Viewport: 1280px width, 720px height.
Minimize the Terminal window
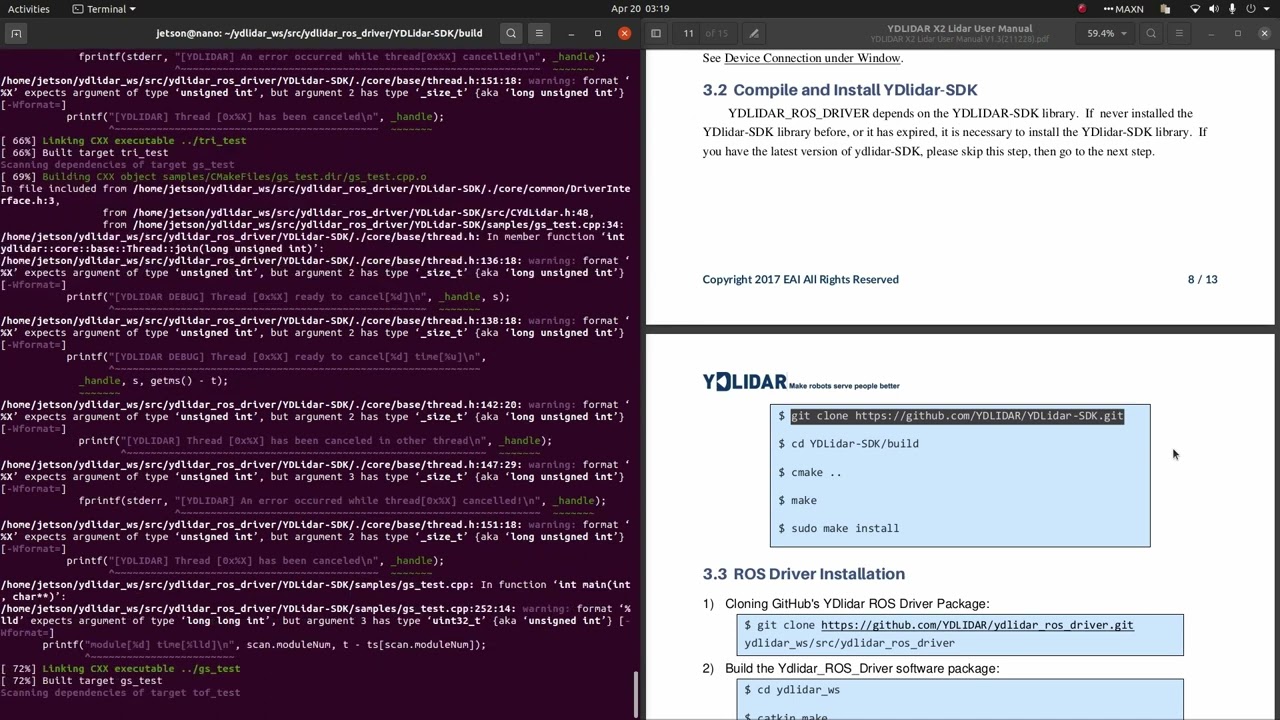coord(571,33)
